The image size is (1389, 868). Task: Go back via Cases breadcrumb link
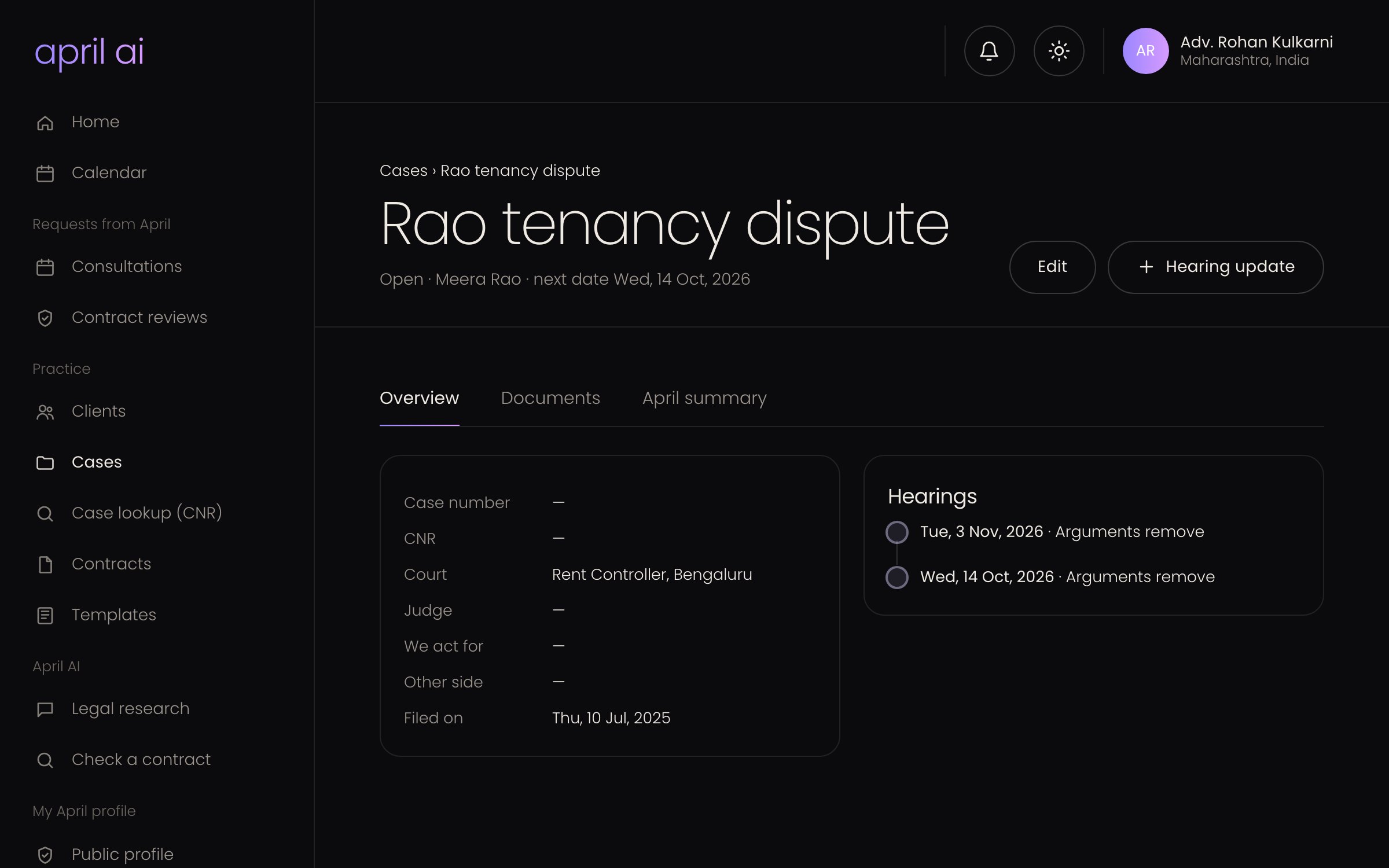403,171
